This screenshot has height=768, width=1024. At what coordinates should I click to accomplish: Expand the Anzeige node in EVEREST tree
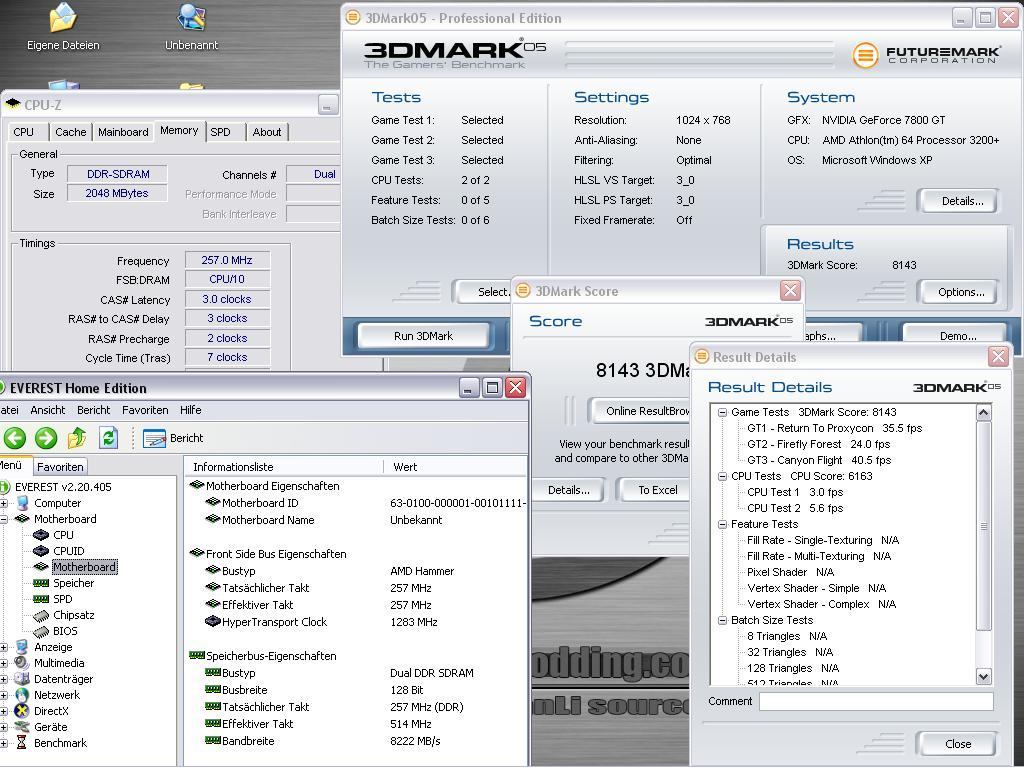[x=3, y=647]
